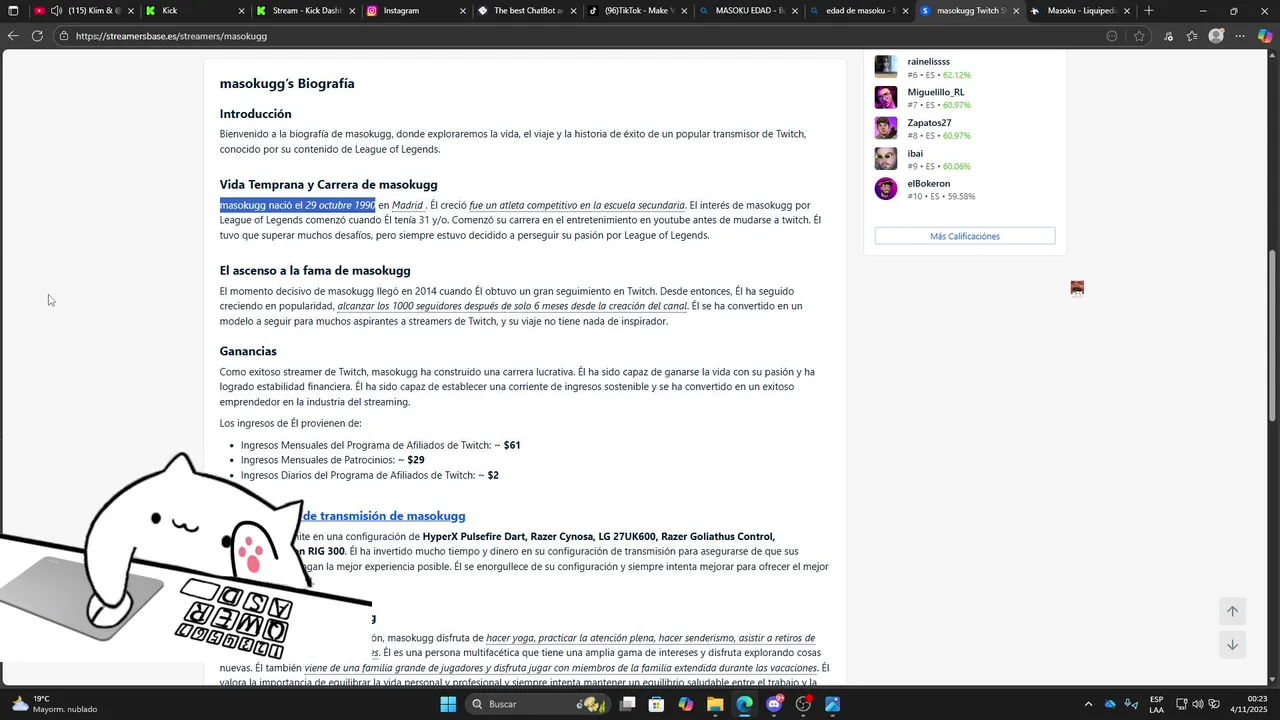
Task: Click the scroll-up arrow button on page
Action: [x=1232, y=611]
